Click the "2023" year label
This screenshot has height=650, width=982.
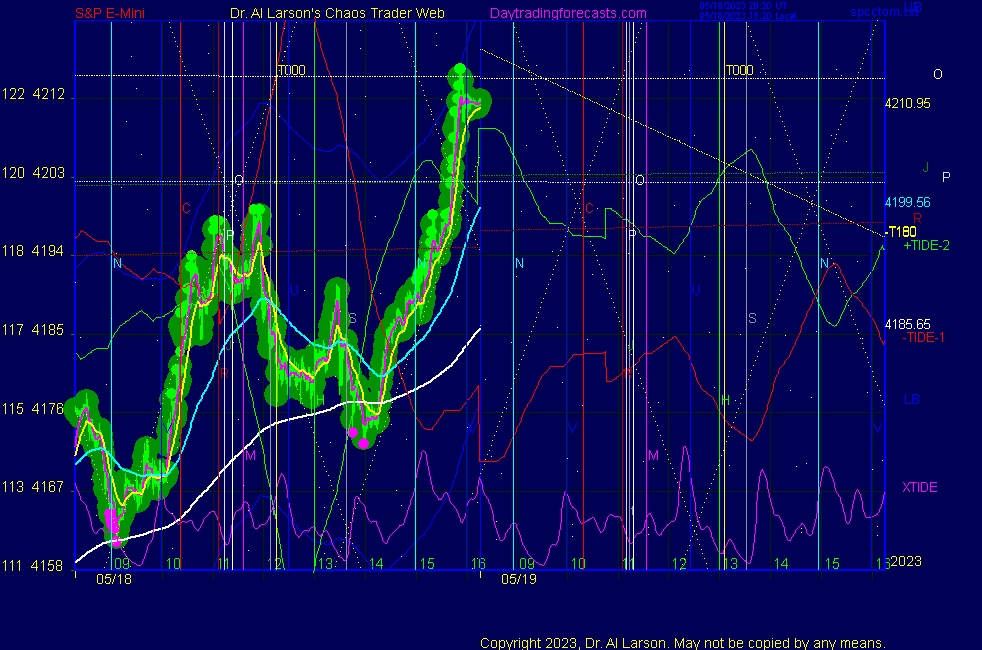coord(906,561)
